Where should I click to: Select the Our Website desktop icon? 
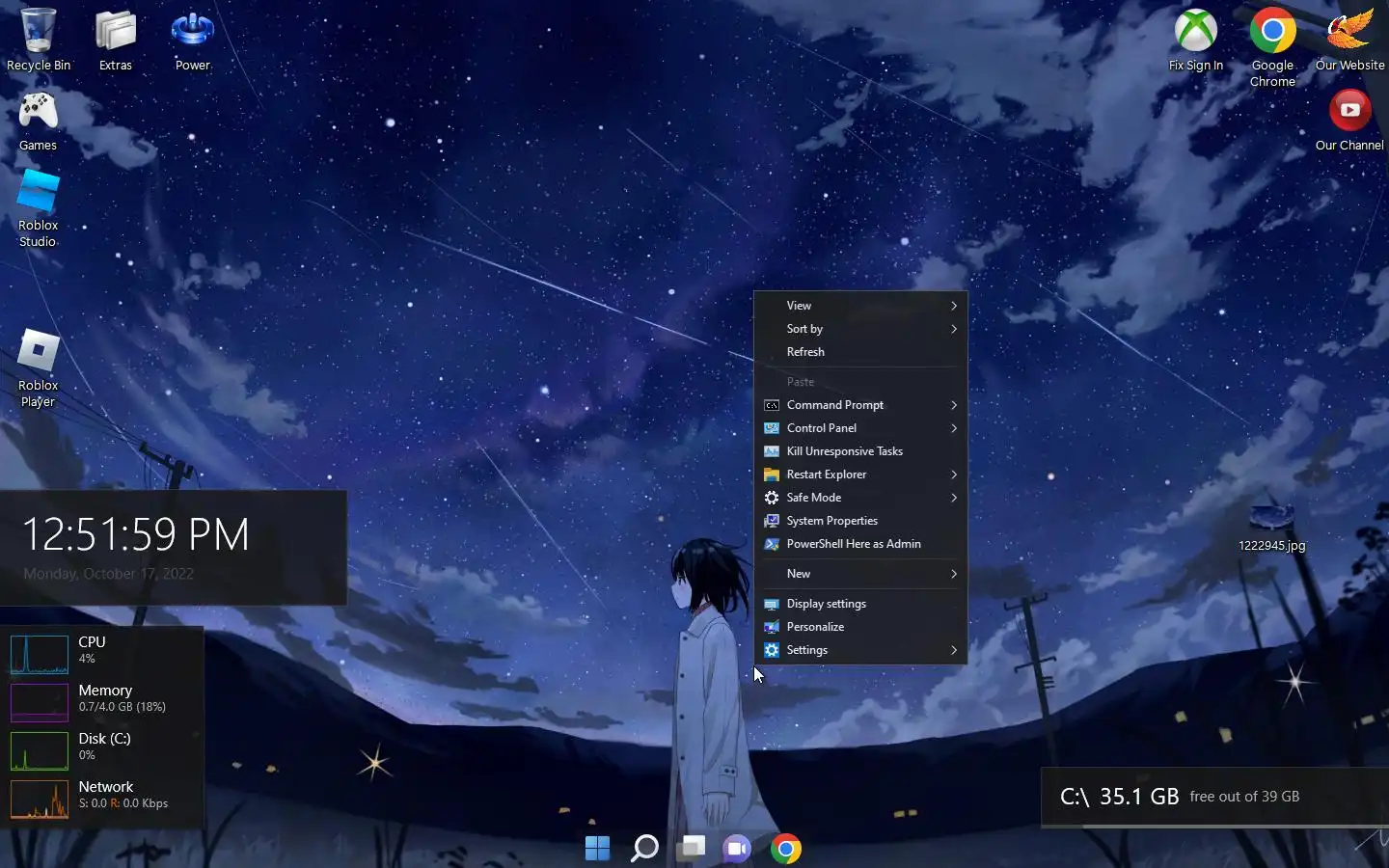click(1349, 31)
